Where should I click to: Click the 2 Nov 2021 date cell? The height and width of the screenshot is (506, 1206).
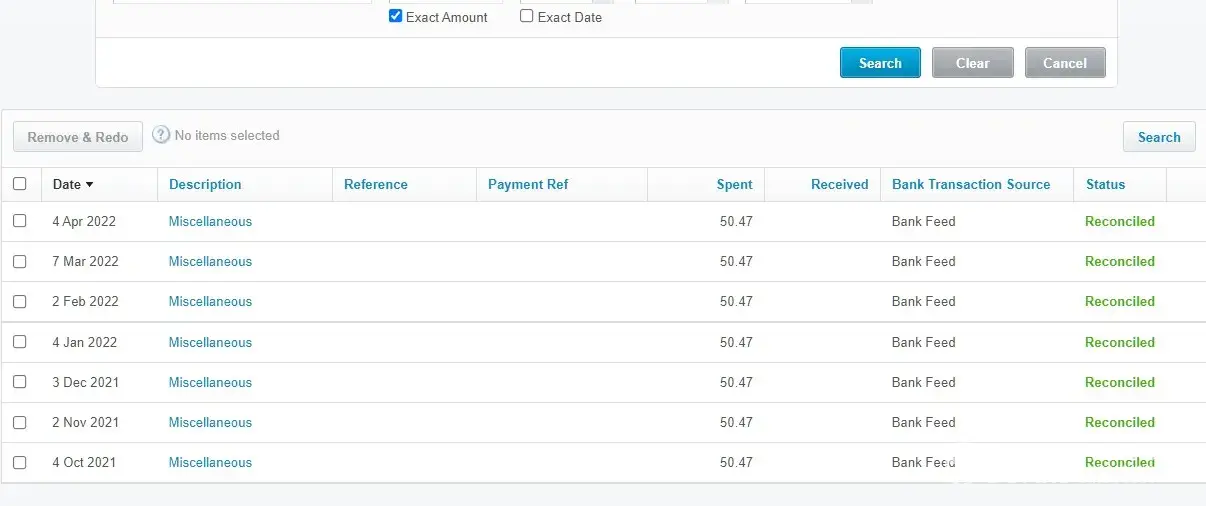pyautogui.click(x=85, y=422)
